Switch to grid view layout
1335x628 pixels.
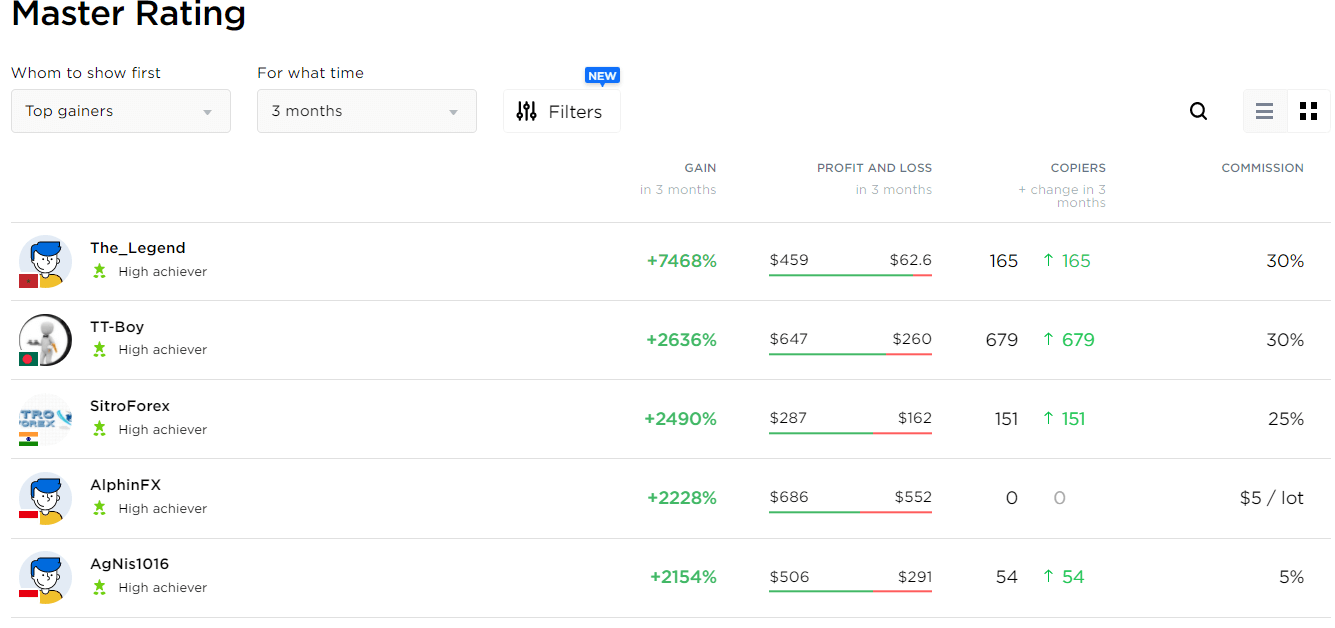(x=1308, y=111)
